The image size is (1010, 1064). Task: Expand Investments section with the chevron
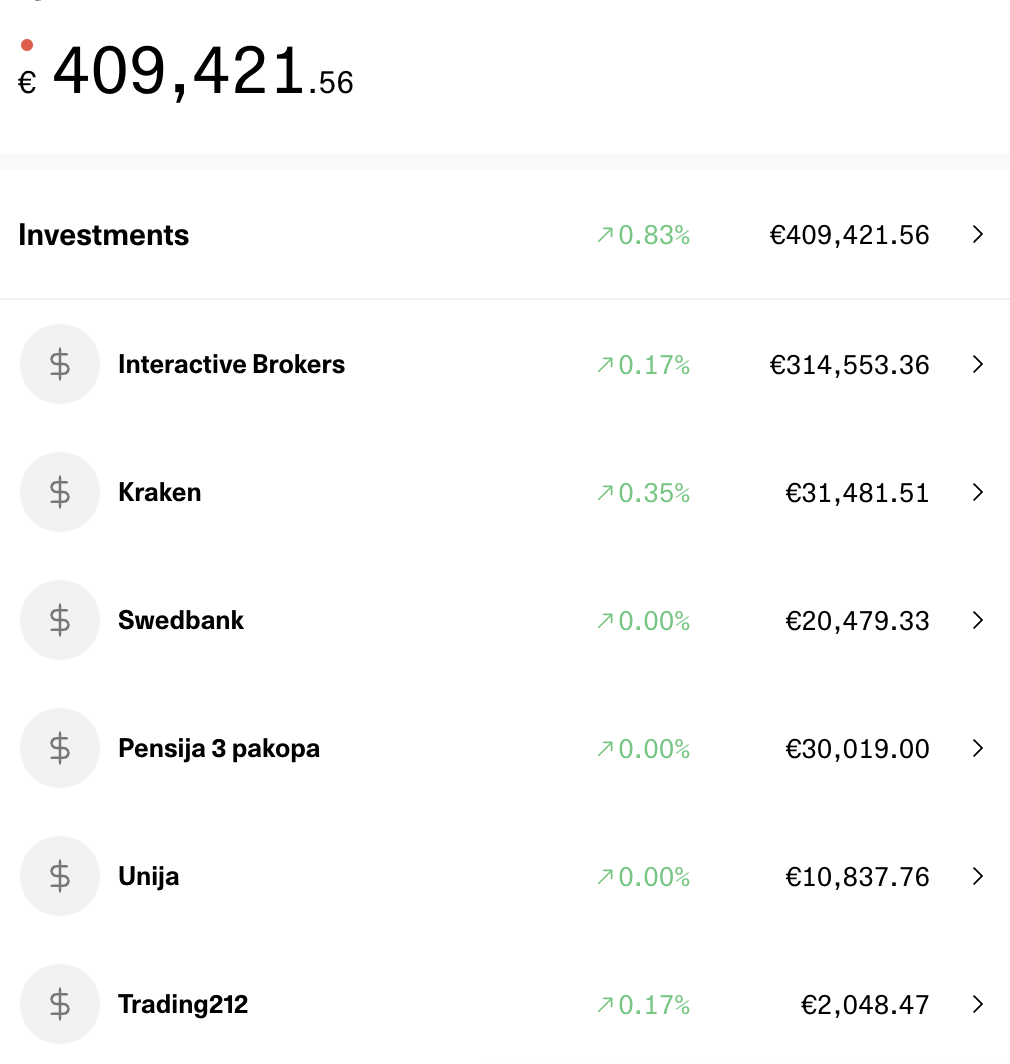977,234
